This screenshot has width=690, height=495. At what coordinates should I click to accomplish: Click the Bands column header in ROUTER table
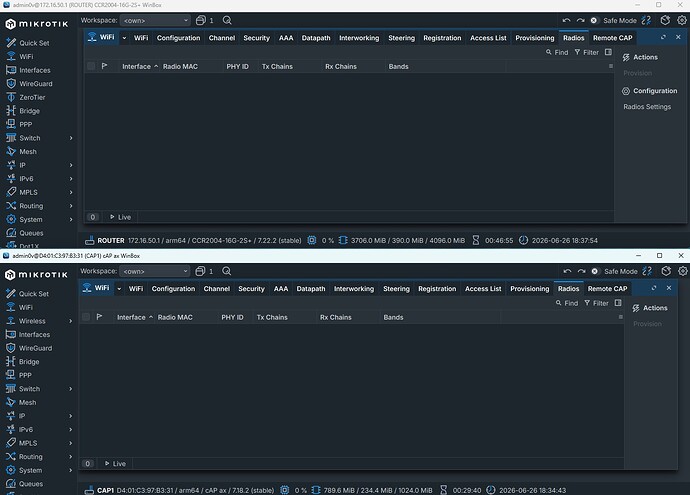click(x=445, y=66)
